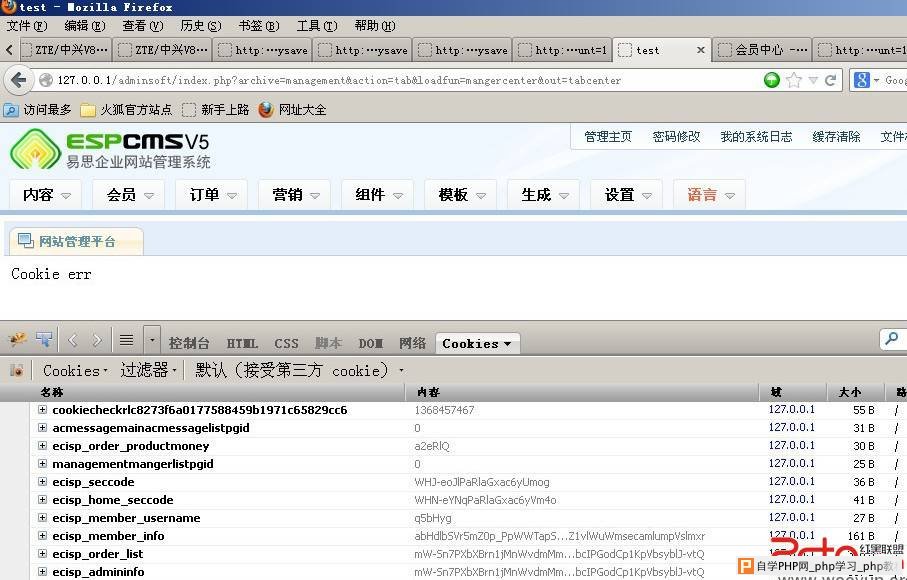Activate the Firebug inspect element tool
907x580 pixels.
tap(44, 340)
